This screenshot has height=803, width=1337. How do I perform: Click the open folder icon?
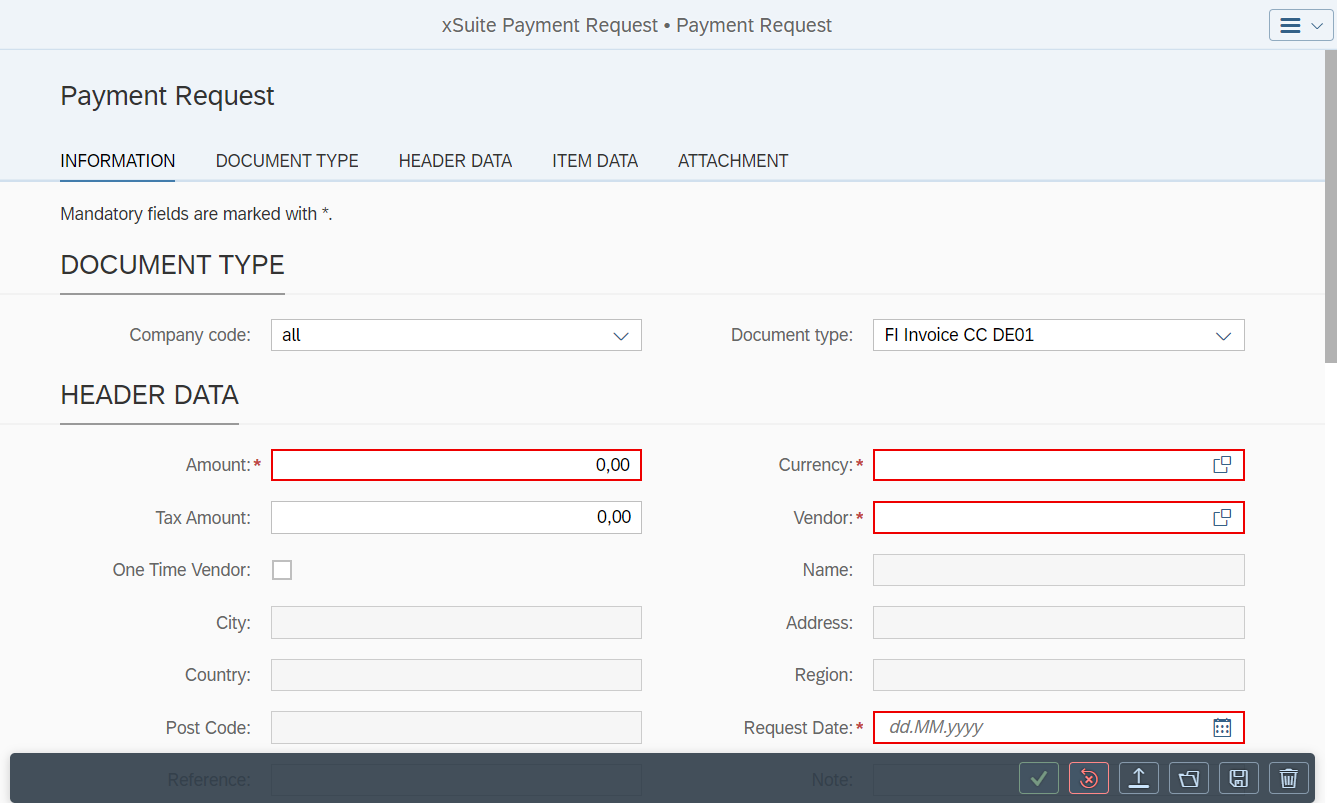pyautogui.click(x=1189, y=778)
